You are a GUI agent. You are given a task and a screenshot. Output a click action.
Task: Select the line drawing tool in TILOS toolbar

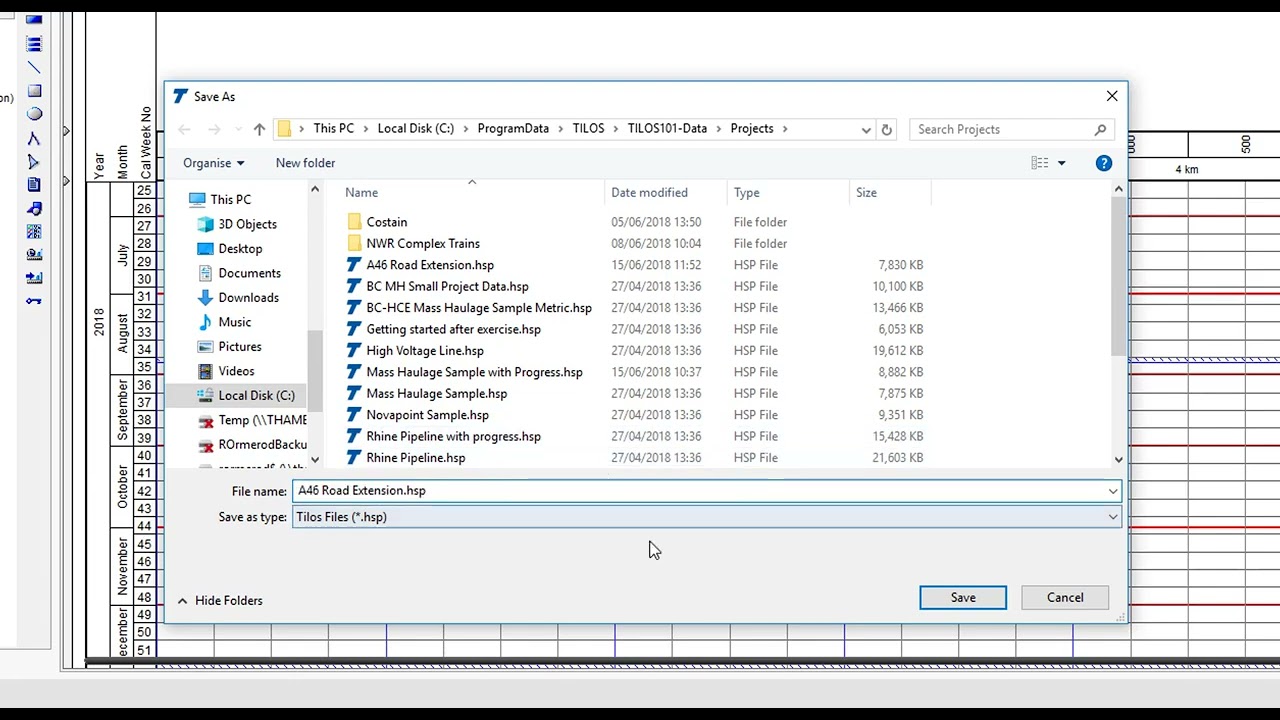point(34,67)
